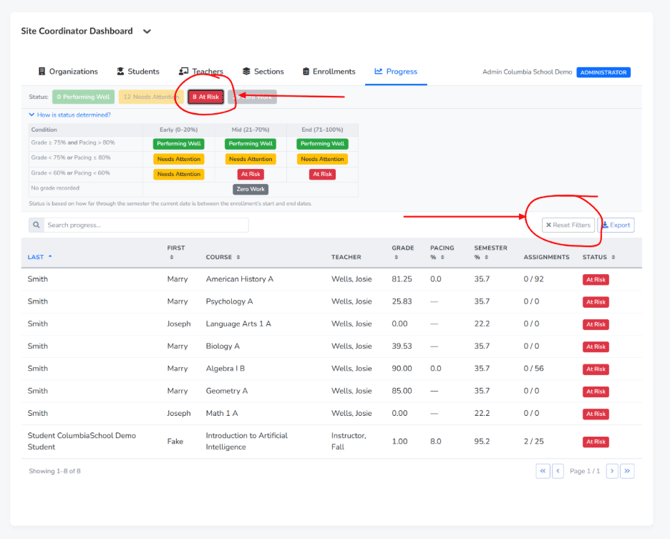
Task: Switch to the Organizations tab
Action: click(68, 71)
